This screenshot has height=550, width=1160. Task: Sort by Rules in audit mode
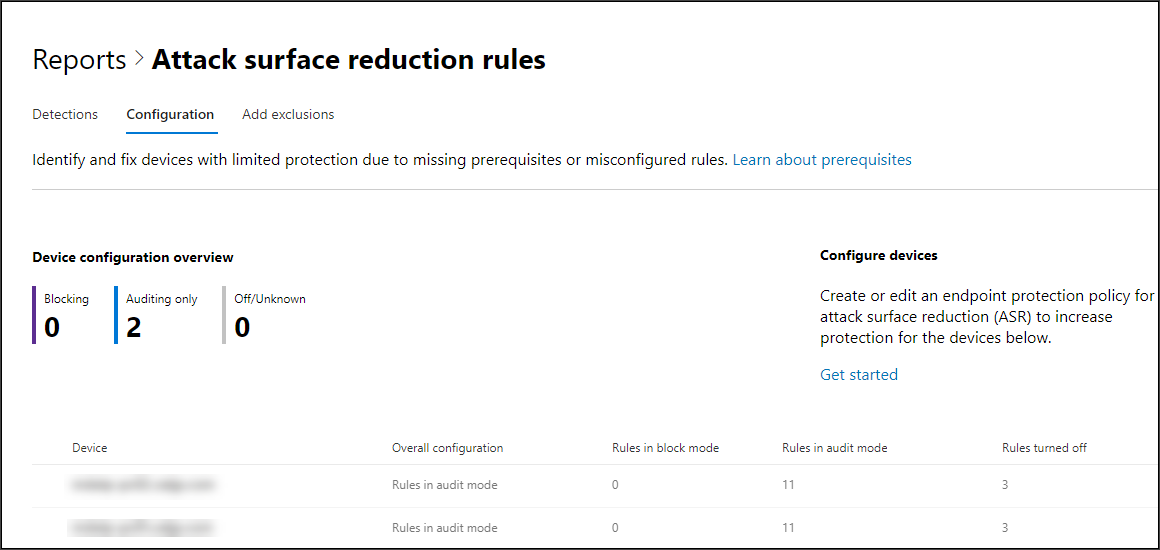click(x=834, y=448)
